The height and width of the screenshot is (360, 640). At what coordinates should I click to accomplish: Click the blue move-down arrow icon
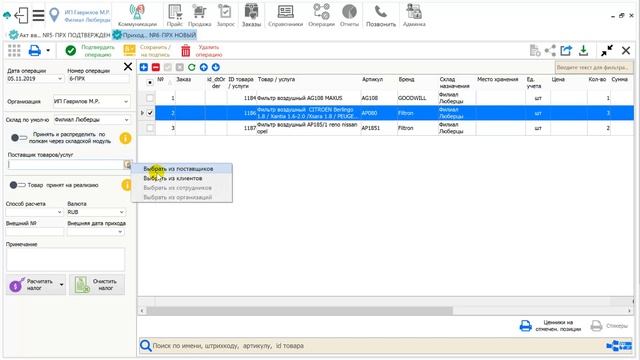click(x=216, y=67)
